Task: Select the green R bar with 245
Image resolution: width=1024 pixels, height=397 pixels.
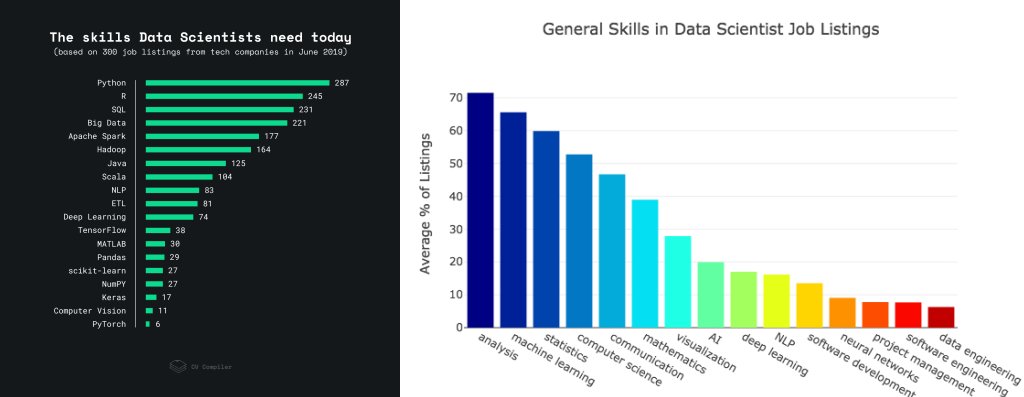Action: 224,96
